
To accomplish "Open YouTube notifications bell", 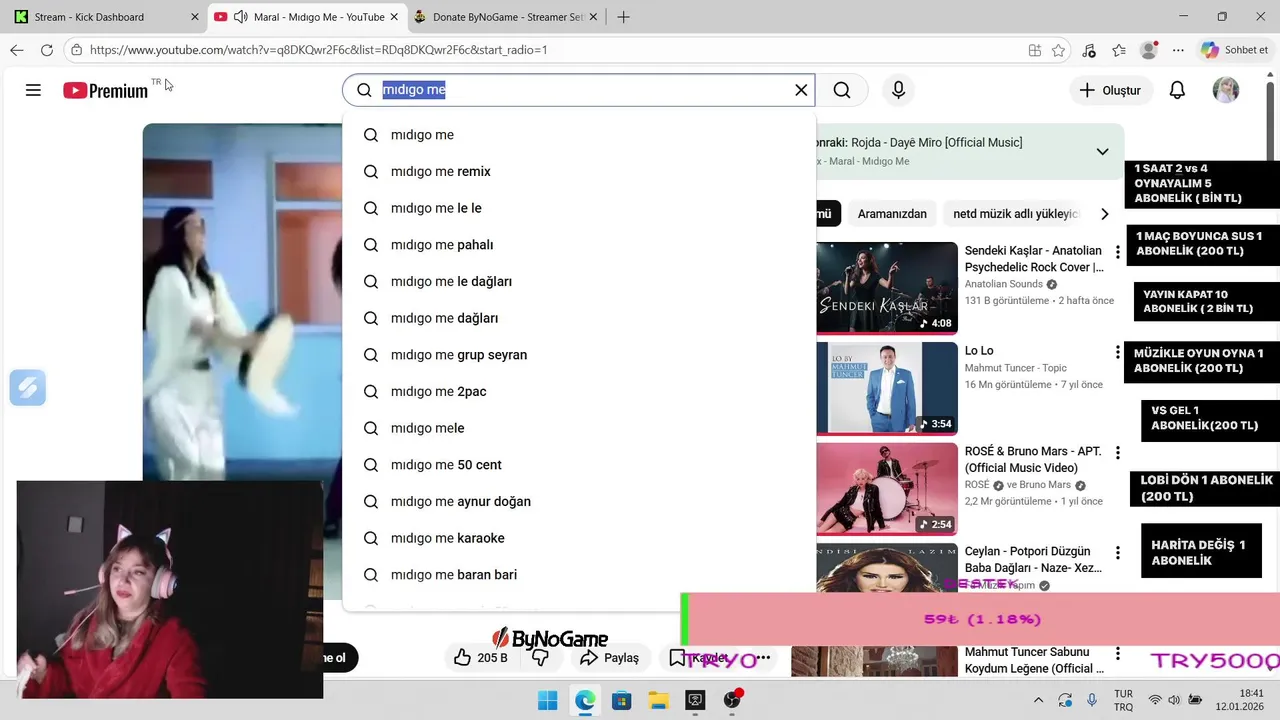I will tap(1177, 90).
